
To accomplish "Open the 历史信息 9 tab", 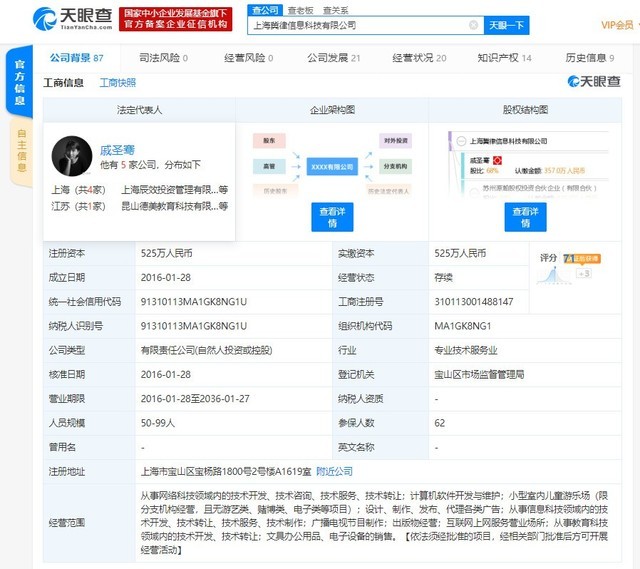I will click(590, 58).
